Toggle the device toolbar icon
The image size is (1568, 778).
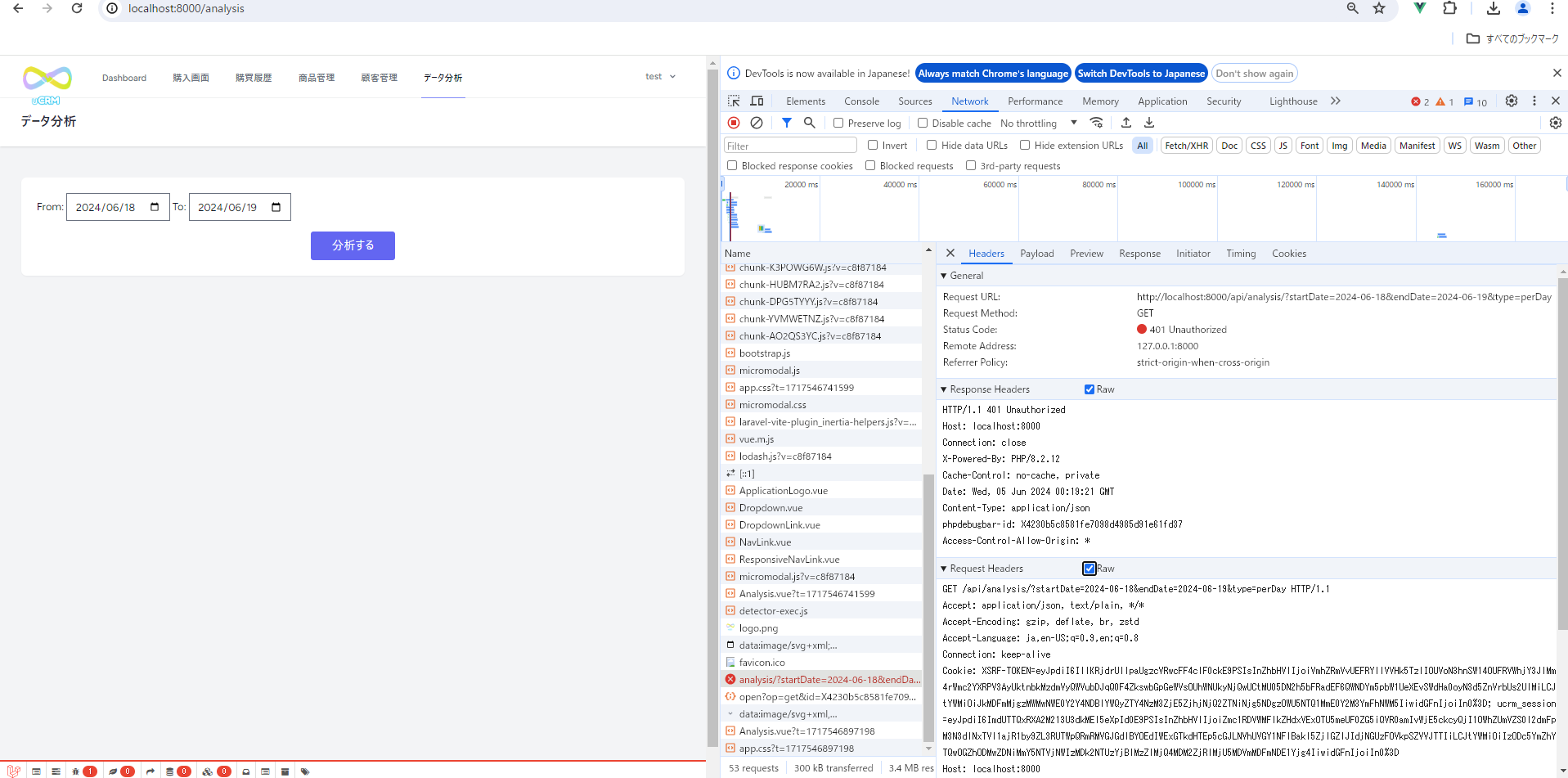757,101
